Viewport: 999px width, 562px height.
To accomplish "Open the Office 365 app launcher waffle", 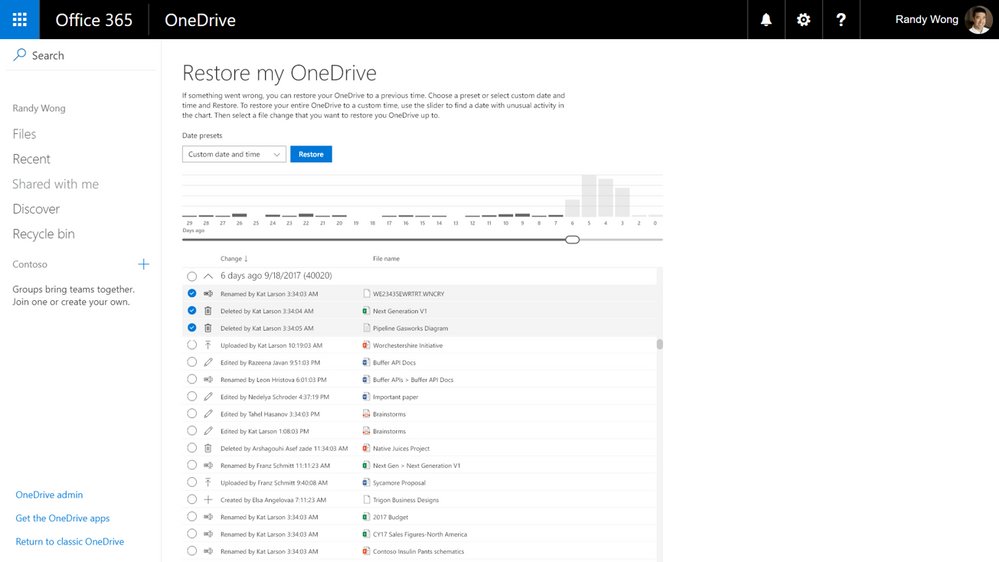I will tap(20, 19).
